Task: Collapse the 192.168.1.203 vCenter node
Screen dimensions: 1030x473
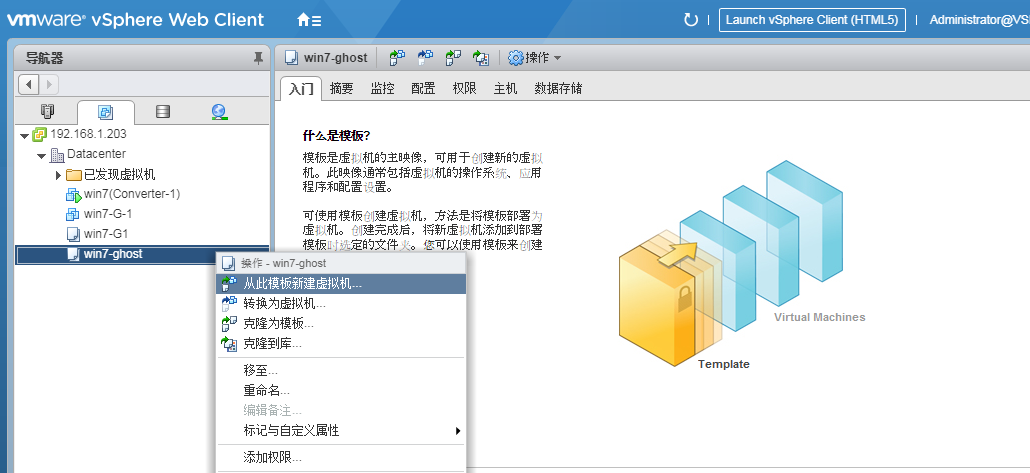Action: (x=24, y=136)
